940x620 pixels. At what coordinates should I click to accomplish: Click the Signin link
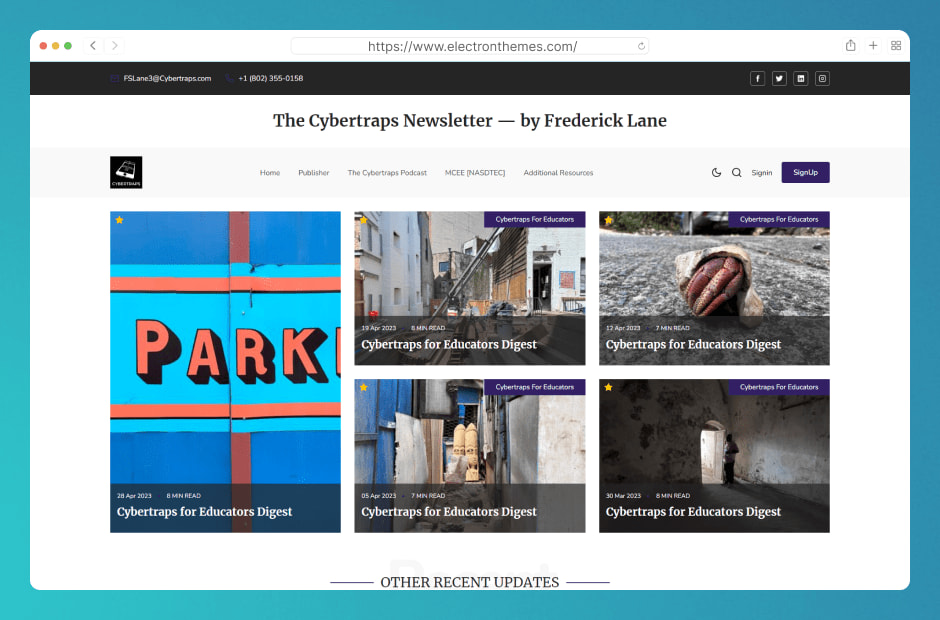761,173
